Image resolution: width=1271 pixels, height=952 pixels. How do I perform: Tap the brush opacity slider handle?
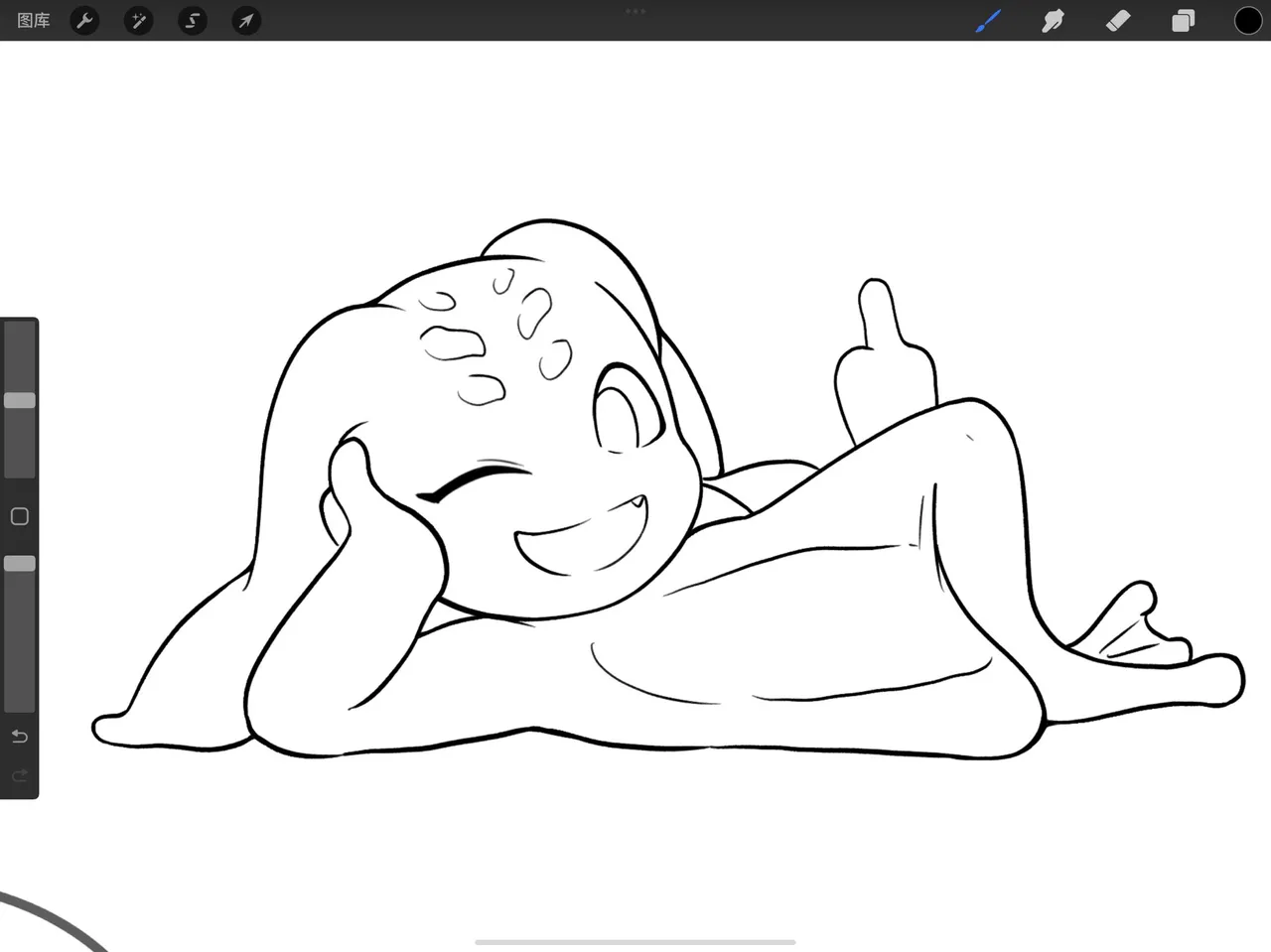pos(20,563)
